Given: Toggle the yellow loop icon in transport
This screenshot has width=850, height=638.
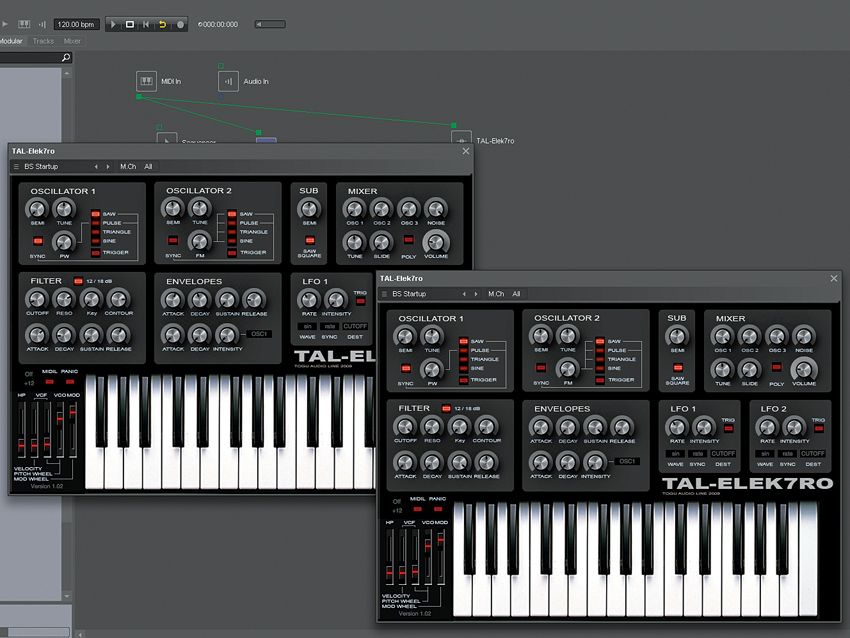Looking at the screenshot, I should tap(162, 24).
